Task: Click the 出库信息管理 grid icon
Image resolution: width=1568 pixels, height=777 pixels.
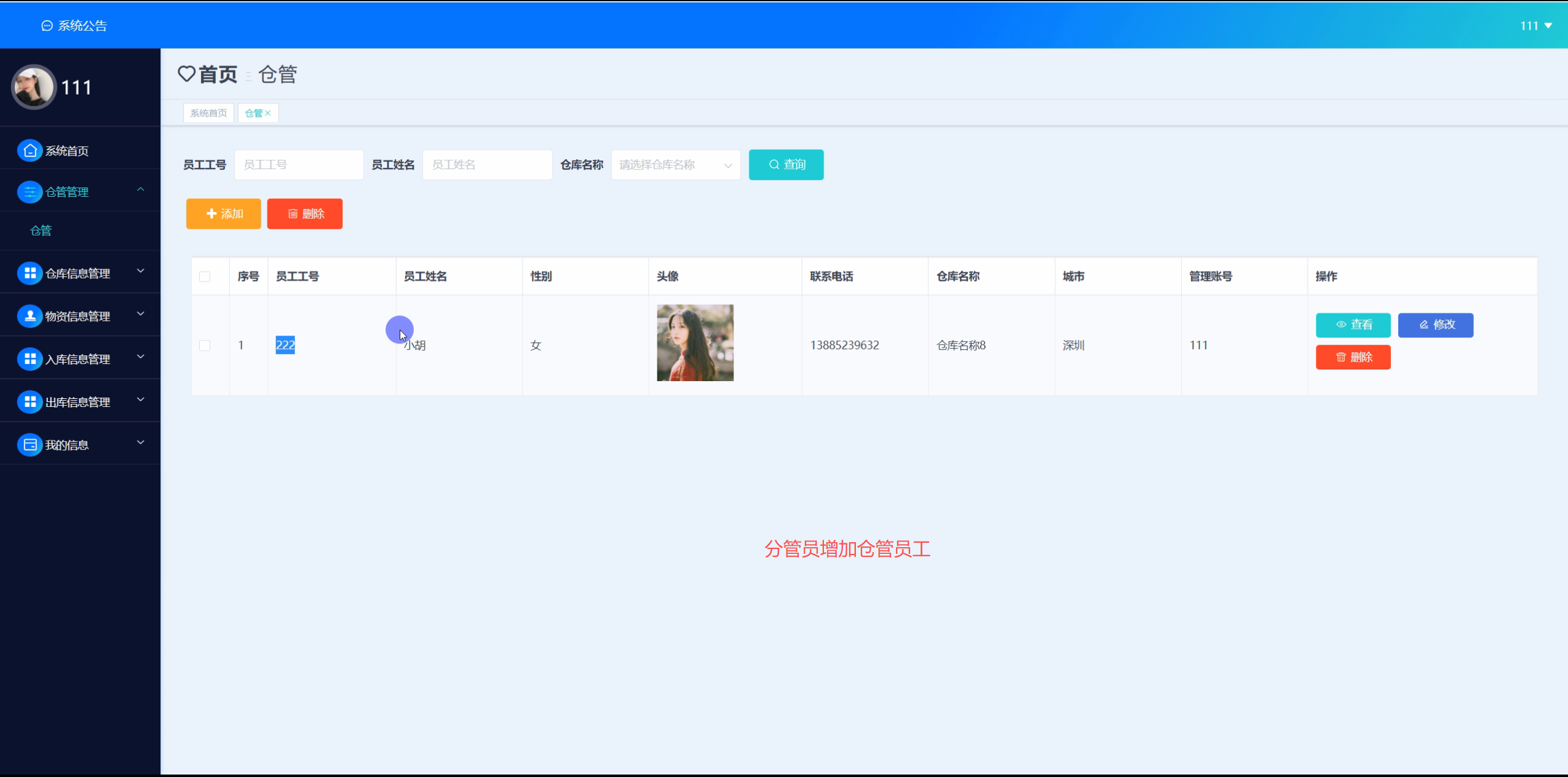Action: (x=30, y=402)
